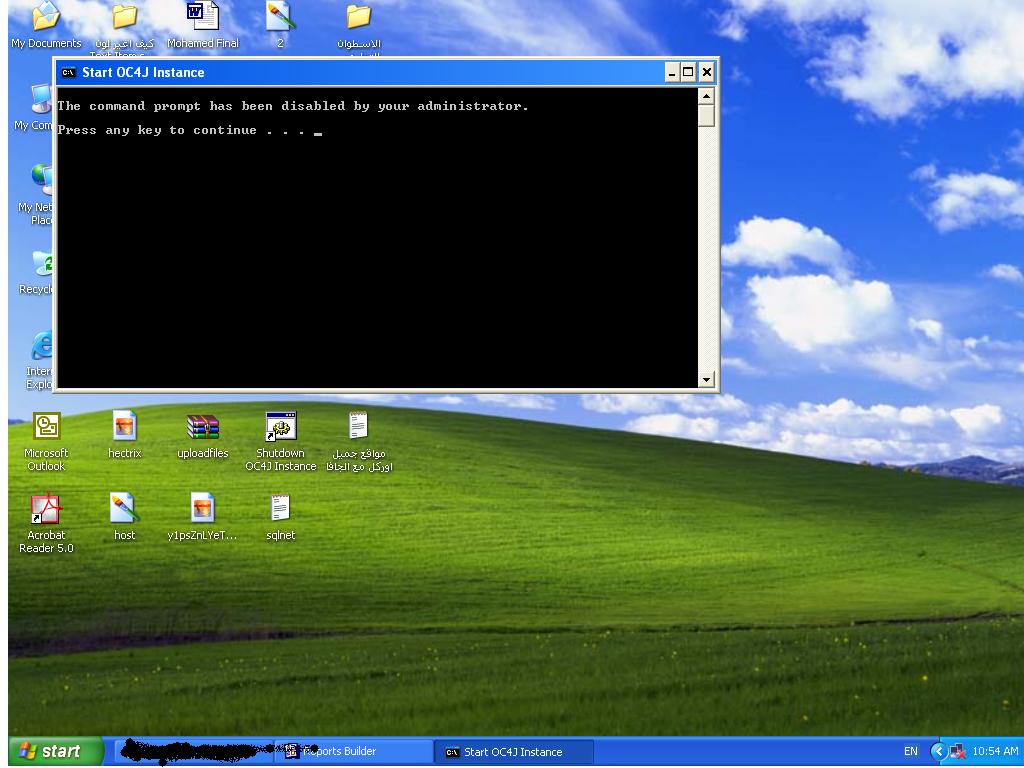The height and width of the screenshot is (768, 1024).
Task: Maximize the Start OC4J Instance window
Action: [688, 72]
